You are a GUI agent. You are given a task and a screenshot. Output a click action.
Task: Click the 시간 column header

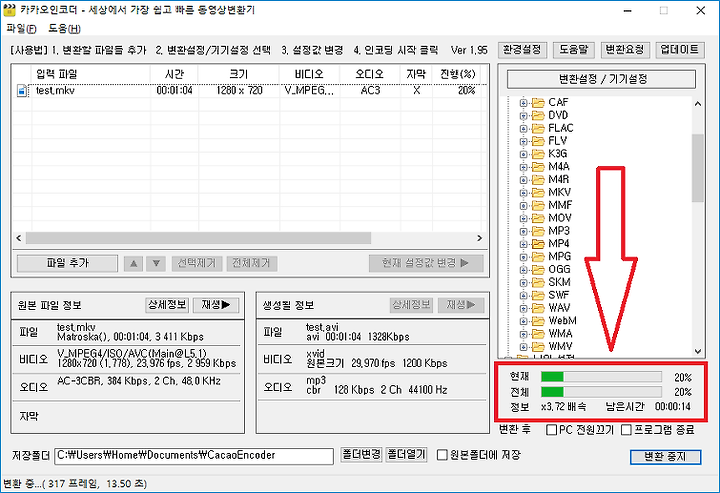point(174,74)
